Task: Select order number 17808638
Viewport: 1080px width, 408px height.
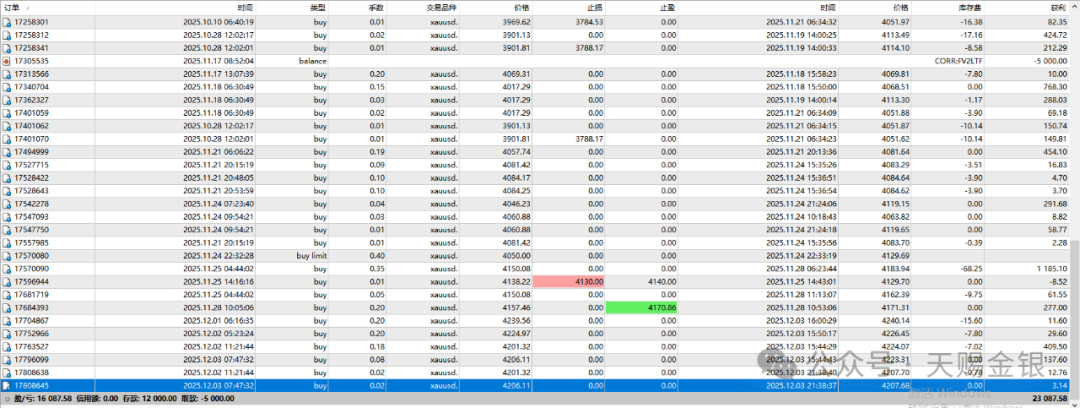Action: 32,372
